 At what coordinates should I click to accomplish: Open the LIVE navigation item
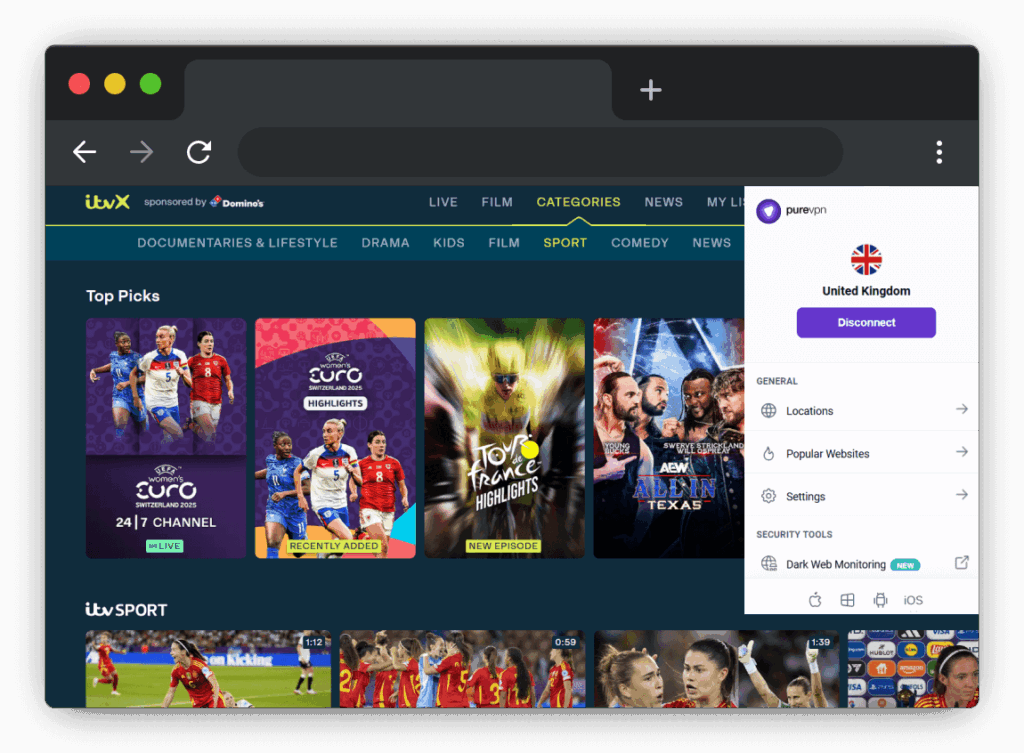click(443, 202)
